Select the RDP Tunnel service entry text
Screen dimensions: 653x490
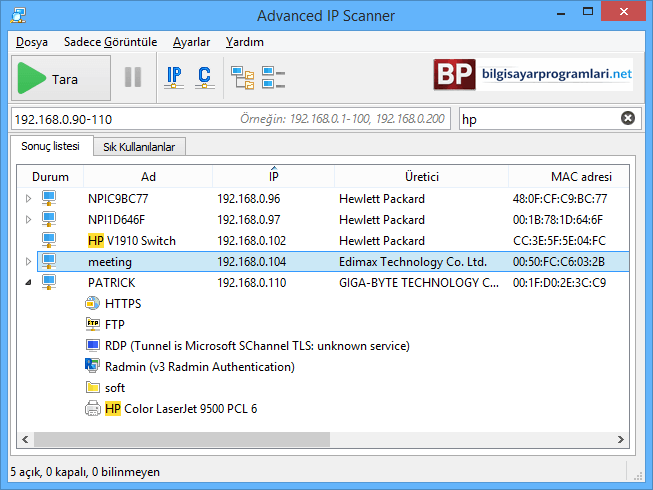tap(257, 346)
